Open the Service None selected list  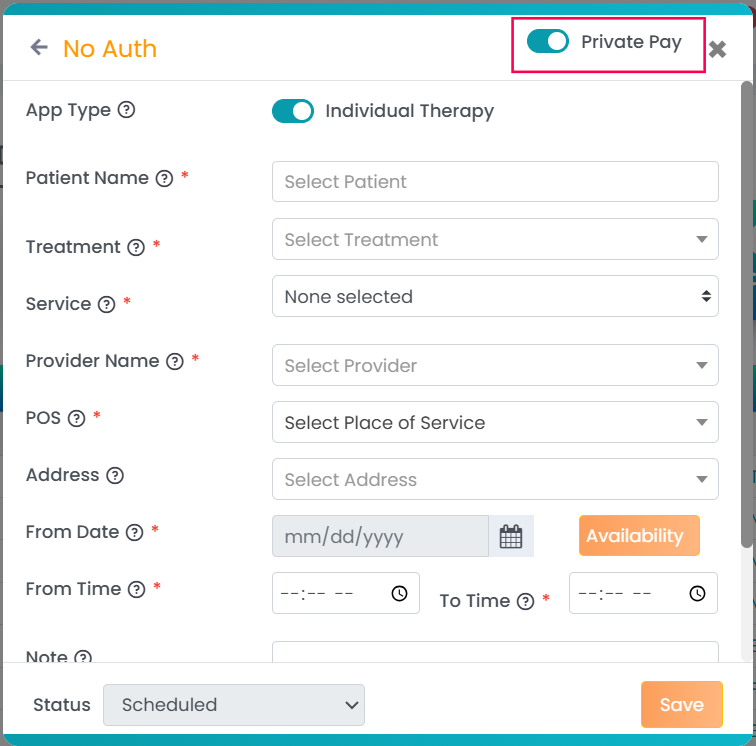pos(495,297)
